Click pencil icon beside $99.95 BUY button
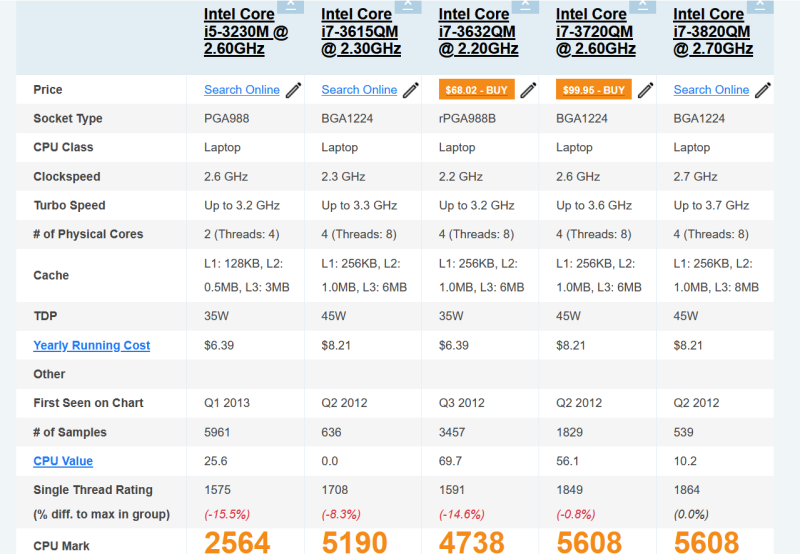The width and height of the screenshot is (800, 554). click(645, 90)
